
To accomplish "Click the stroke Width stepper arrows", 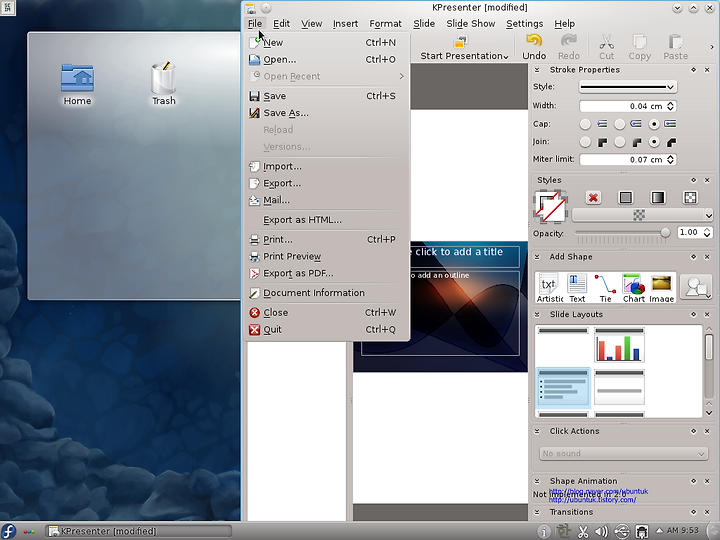I will point(671,106).
